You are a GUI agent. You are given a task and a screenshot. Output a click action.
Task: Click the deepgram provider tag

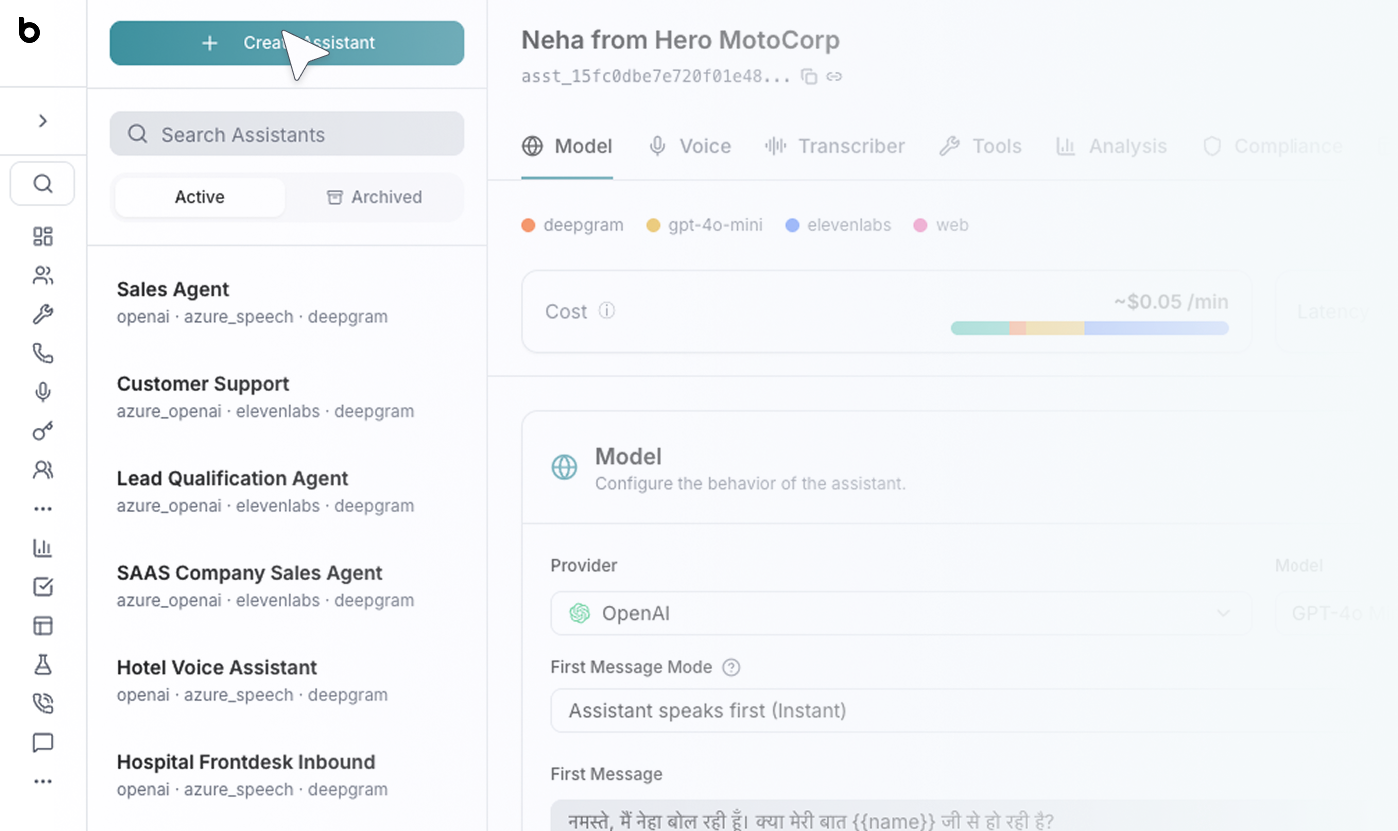tap(573, 225)
